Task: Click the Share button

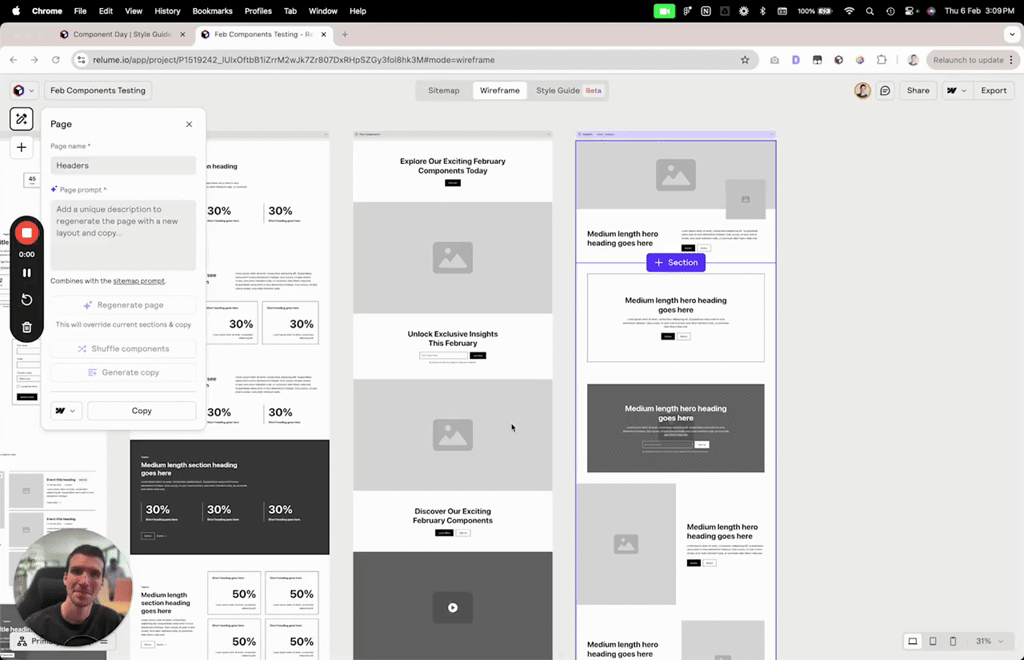Action: click(x=917, y=90)
